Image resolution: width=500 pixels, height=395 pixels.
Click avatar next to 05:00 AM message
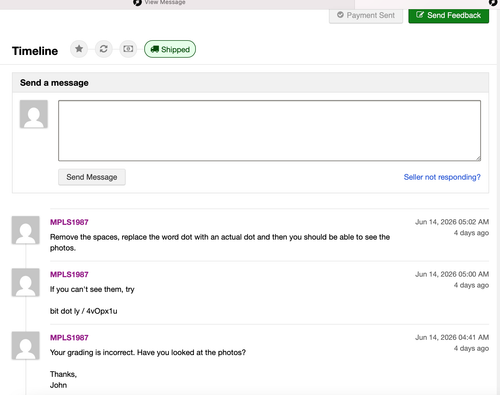pyautogui.click(x=26, y=282)
